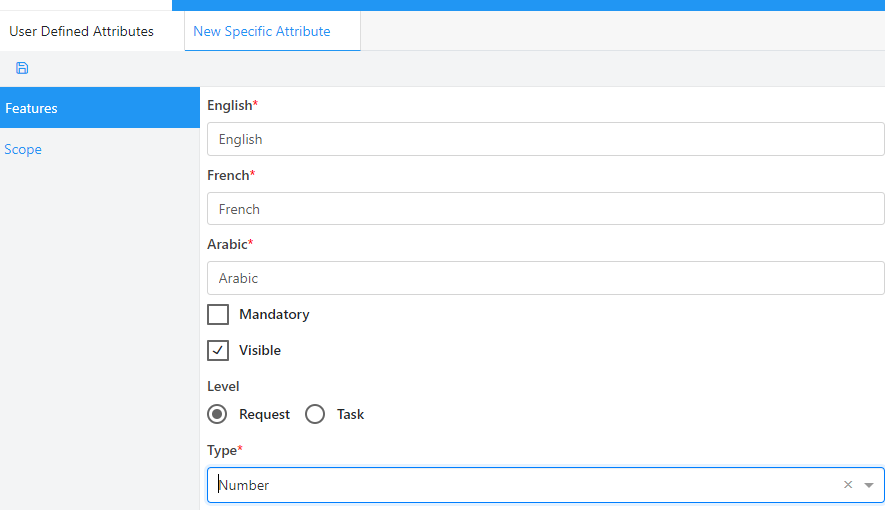Click the Mandatory label text

(x=274, y=315)
